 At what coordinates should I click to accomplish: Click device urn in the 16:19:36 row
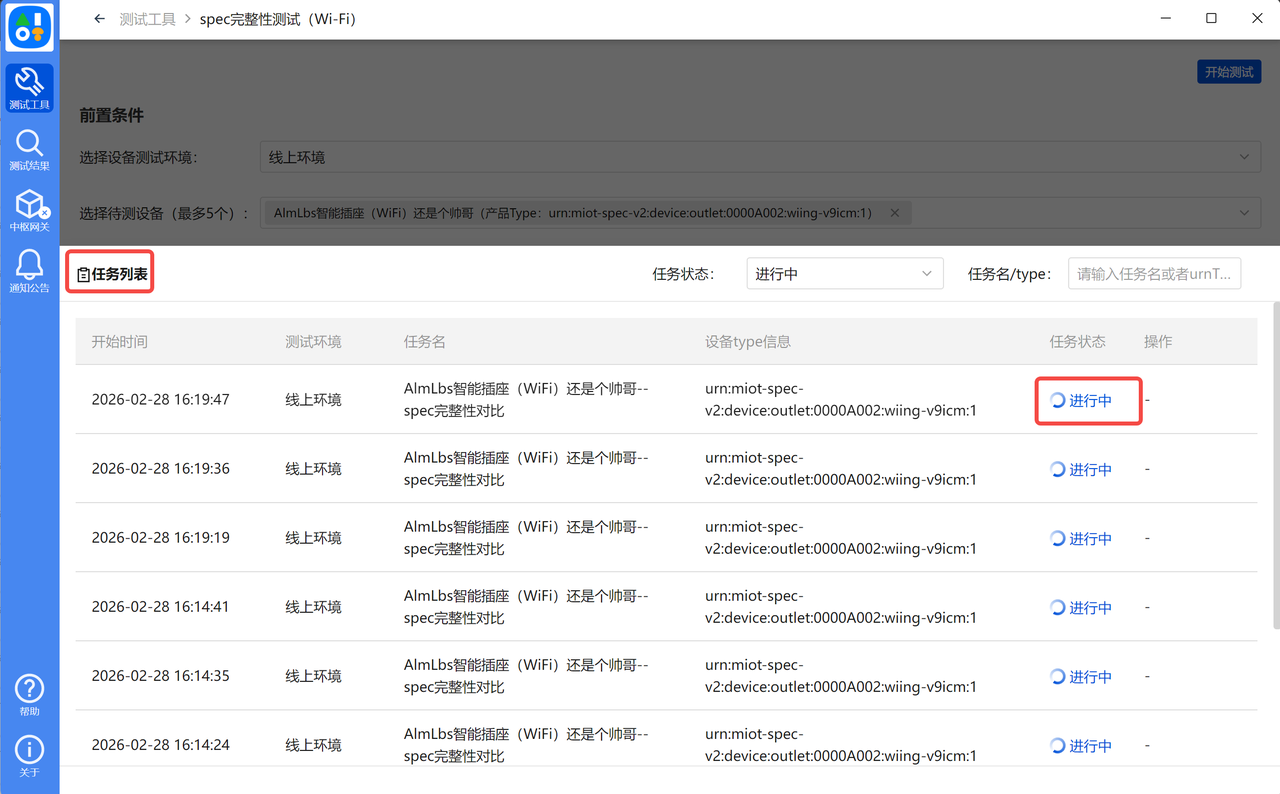tap(840, 469)
